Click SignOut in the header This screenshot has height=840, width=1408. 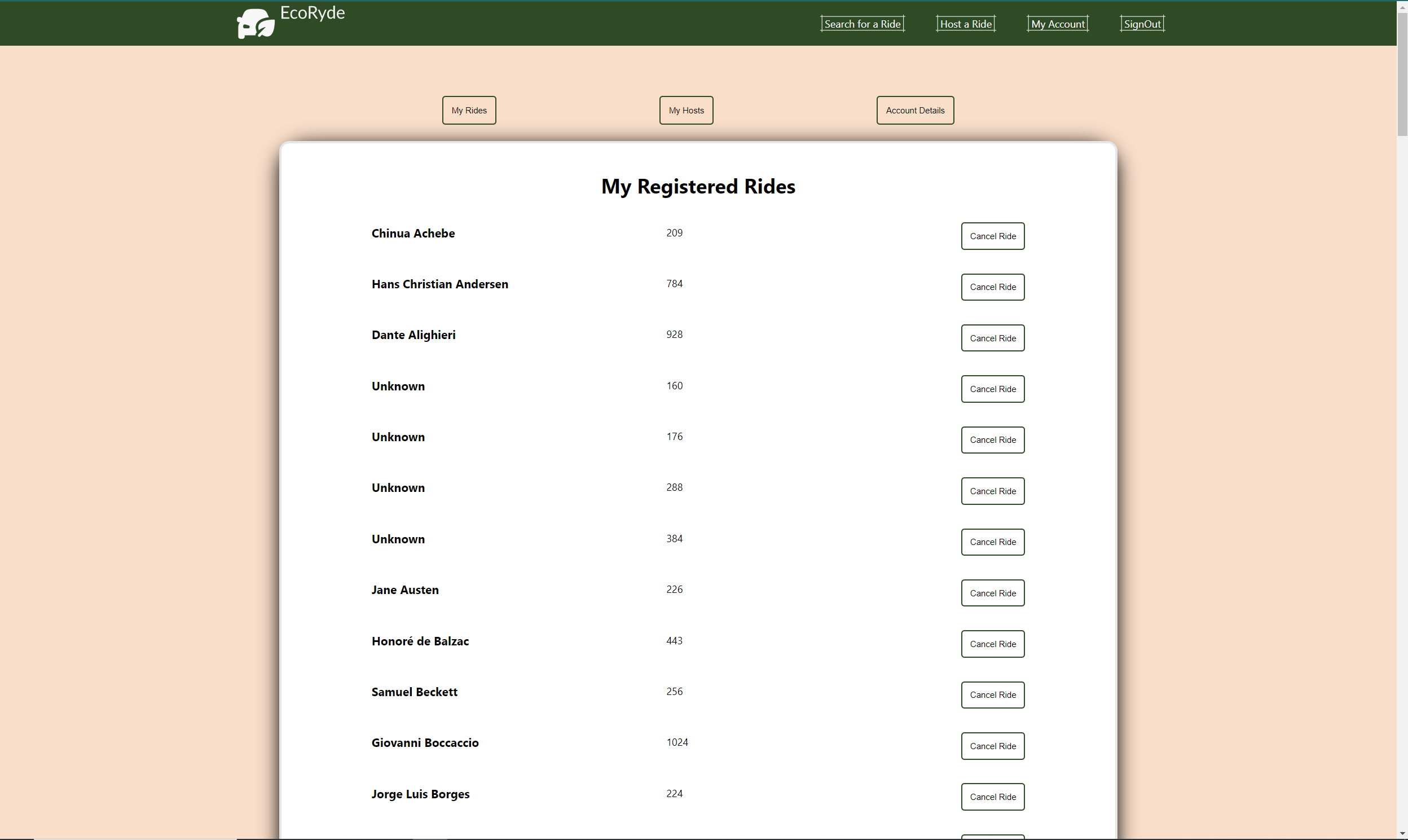1141,24
